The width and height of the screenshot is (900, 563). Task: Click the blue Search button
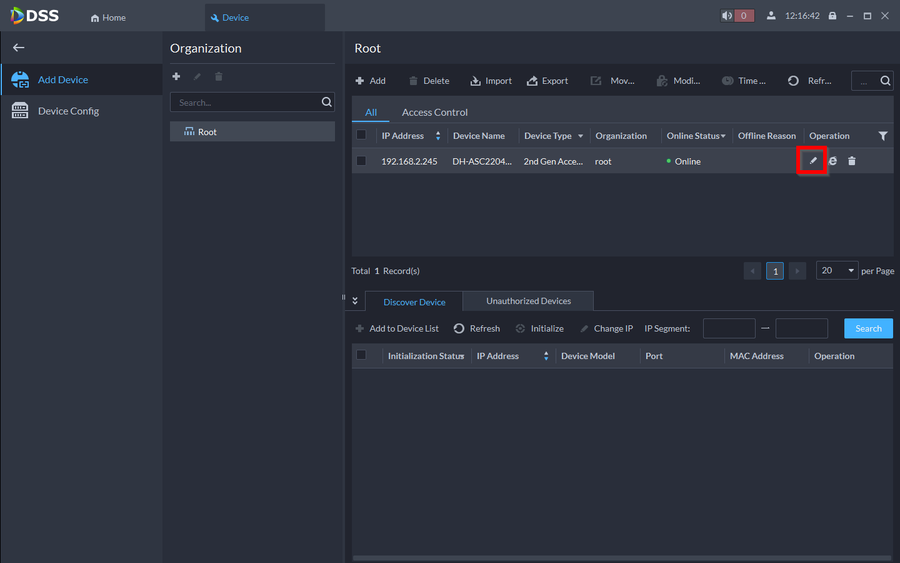868,328
